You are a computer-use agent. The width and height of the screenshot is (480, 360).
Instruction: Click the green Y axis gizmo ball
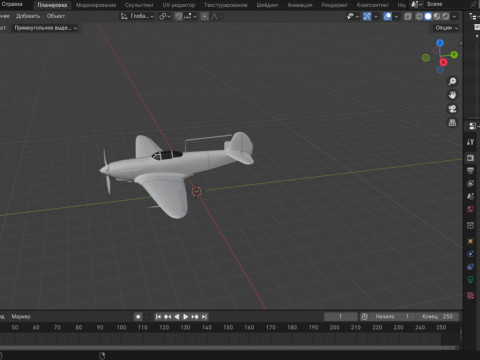454,55
